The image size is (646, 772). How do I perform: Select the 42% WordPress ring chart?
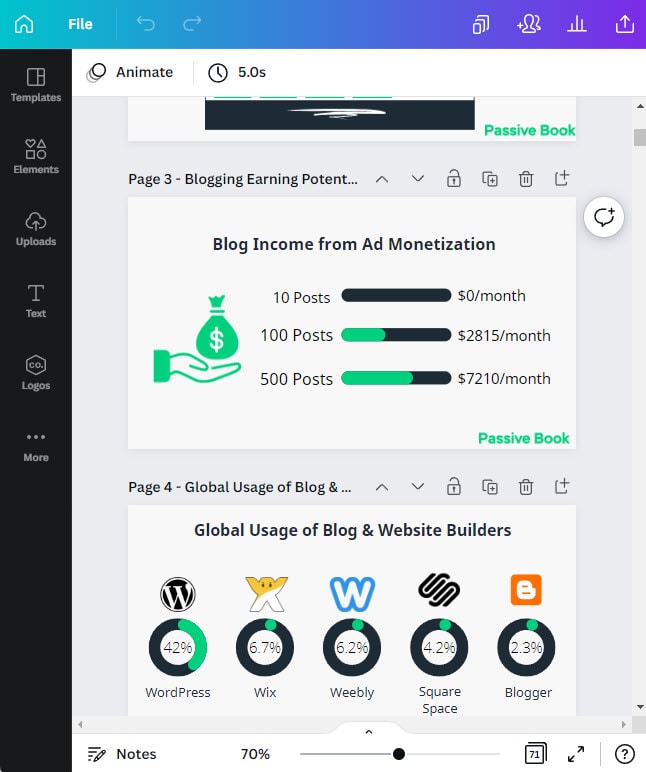pos(178,647)
